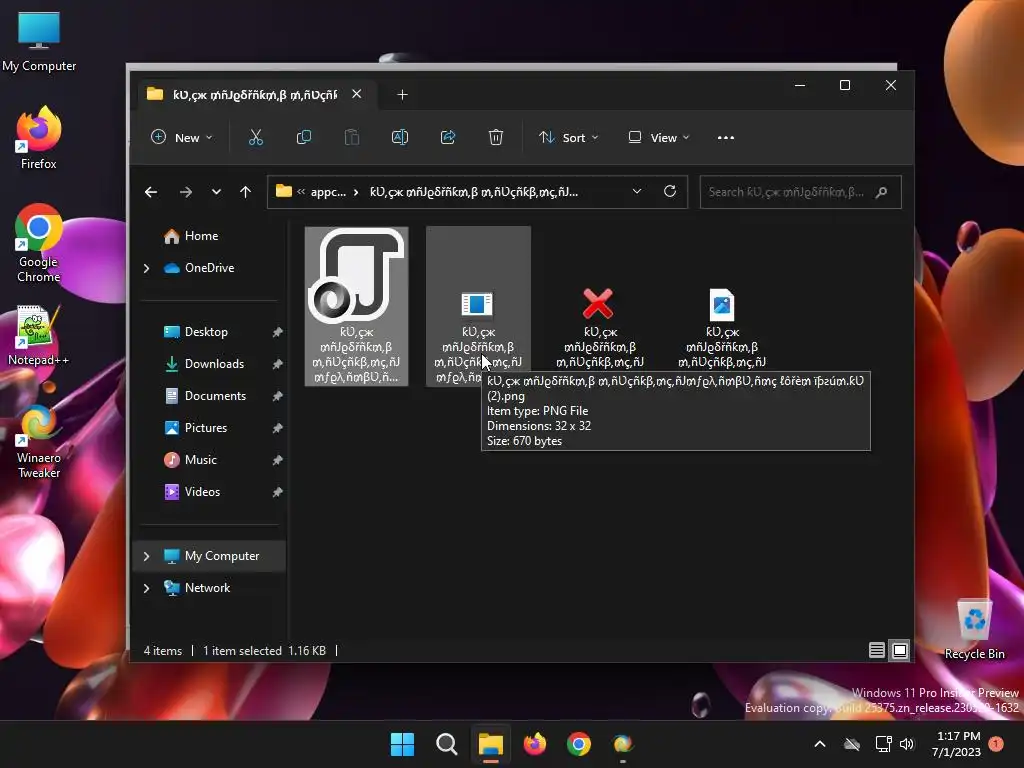Unpin Desktop using its pin icon

coord(277,332)
